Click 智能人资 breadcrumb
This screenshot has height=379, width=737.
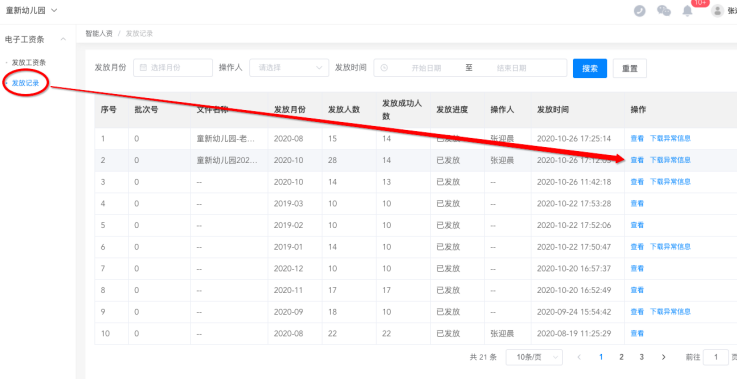pos(99,33)
